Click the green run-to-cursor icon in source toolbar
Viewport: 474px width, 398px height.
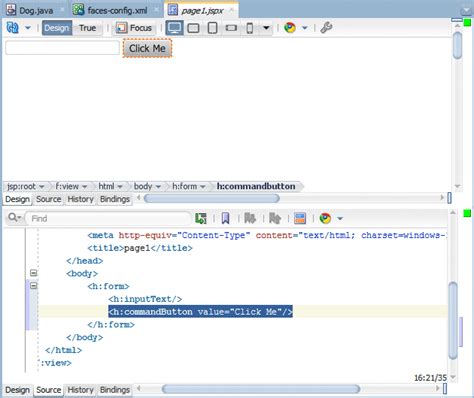[201, 218]
